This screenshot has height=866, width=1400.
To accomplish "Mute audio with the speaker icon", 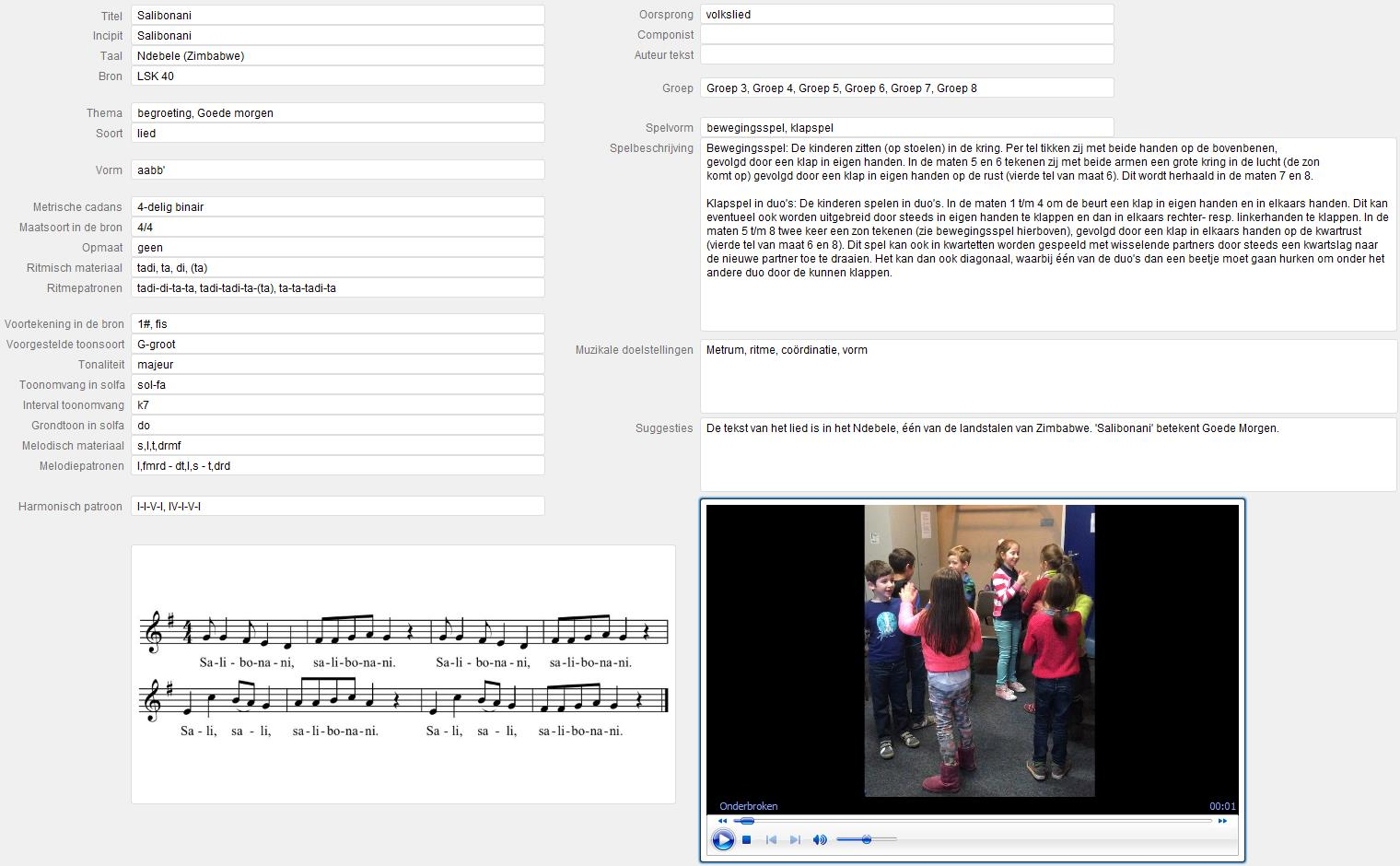I will tap(819, 839).
